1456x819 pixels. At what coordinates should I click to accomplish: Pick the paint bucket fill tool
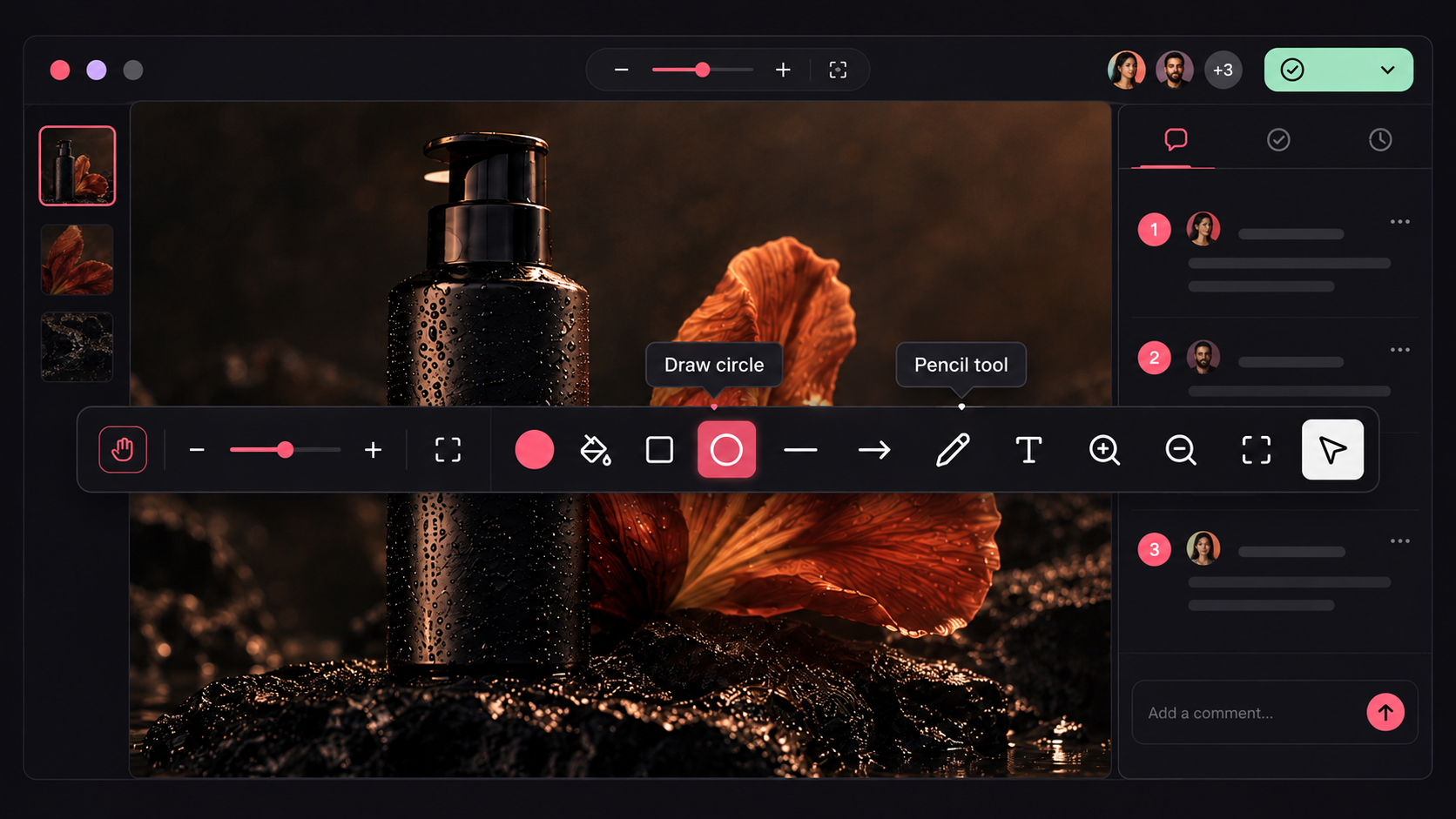(x=596, y=450)
